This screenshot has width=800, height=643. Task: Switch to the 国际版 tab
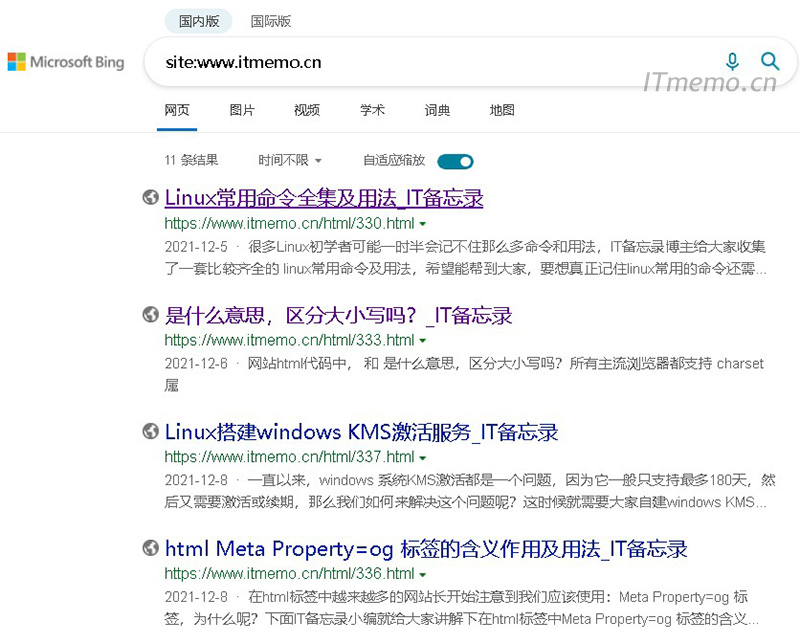tap(270, 21)
